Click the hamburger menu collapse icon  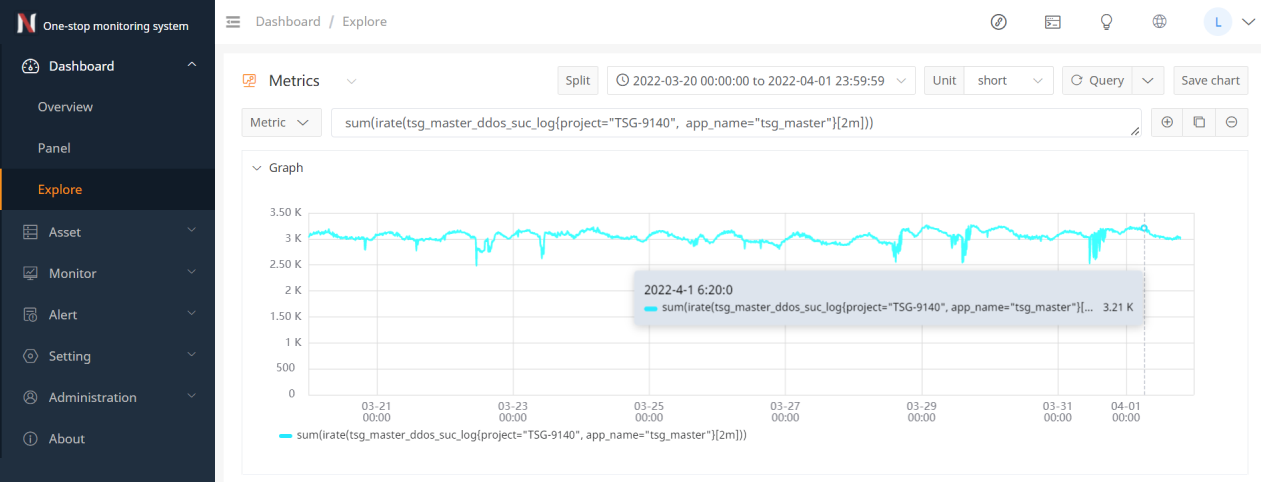[233, 21]
